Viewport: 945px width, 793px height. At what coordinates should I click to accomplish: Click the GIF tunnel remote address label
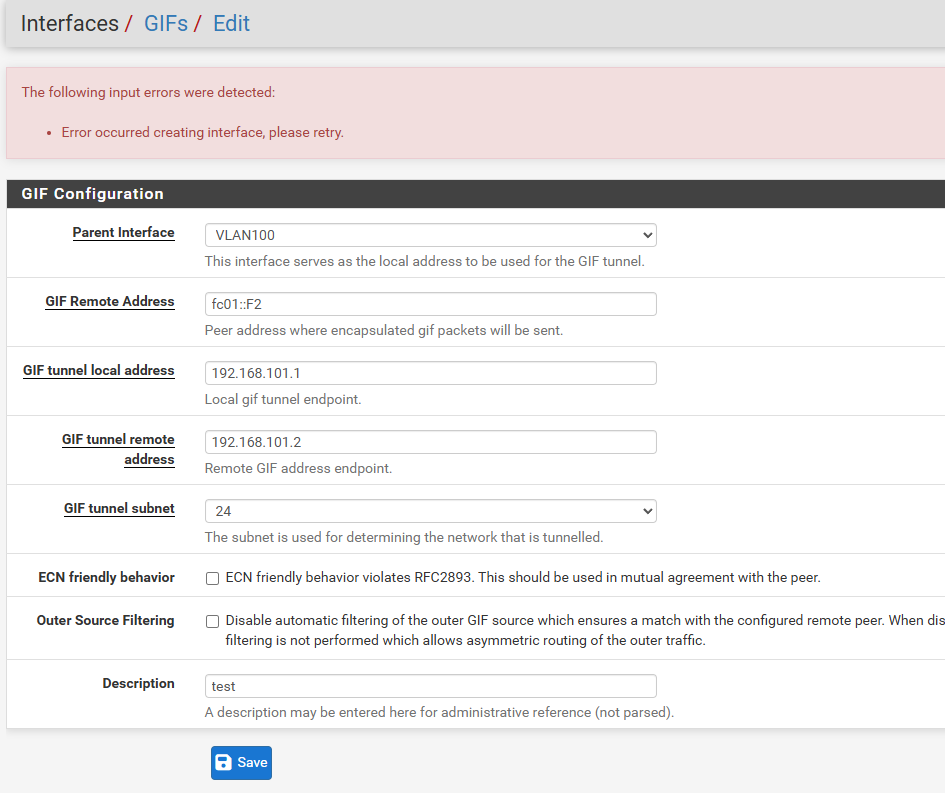coord(118,449)
